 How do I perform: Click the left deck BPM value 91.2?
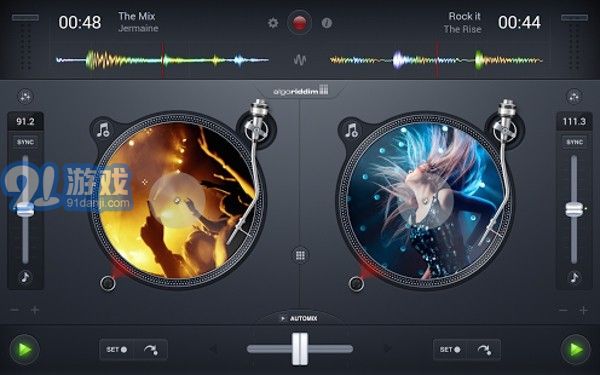pyautogui.click(x=25, y=122)
